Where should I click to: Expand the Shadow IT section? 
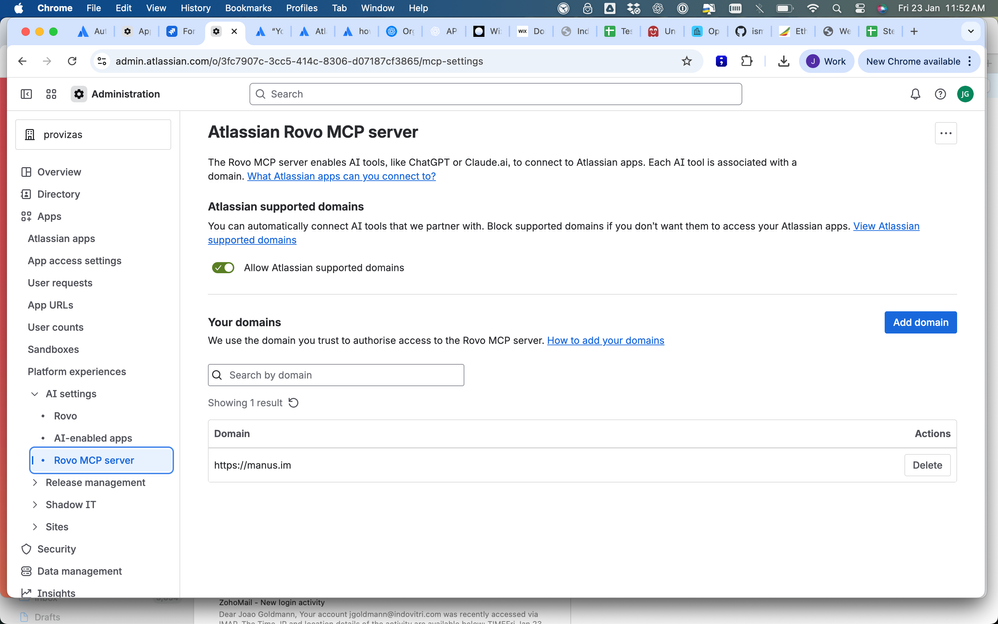[34, 505]
